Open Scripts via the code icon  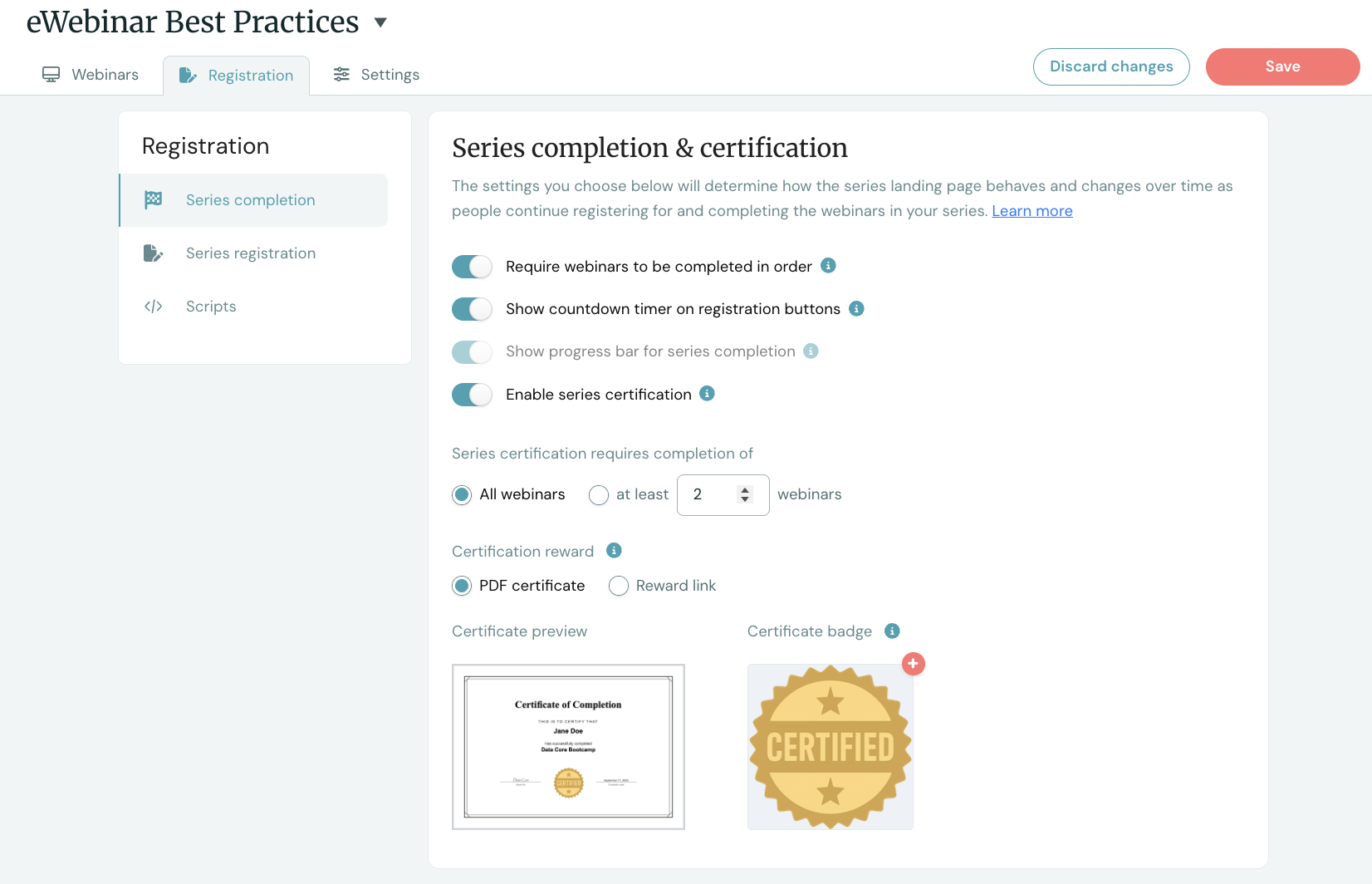pos(154,306)
